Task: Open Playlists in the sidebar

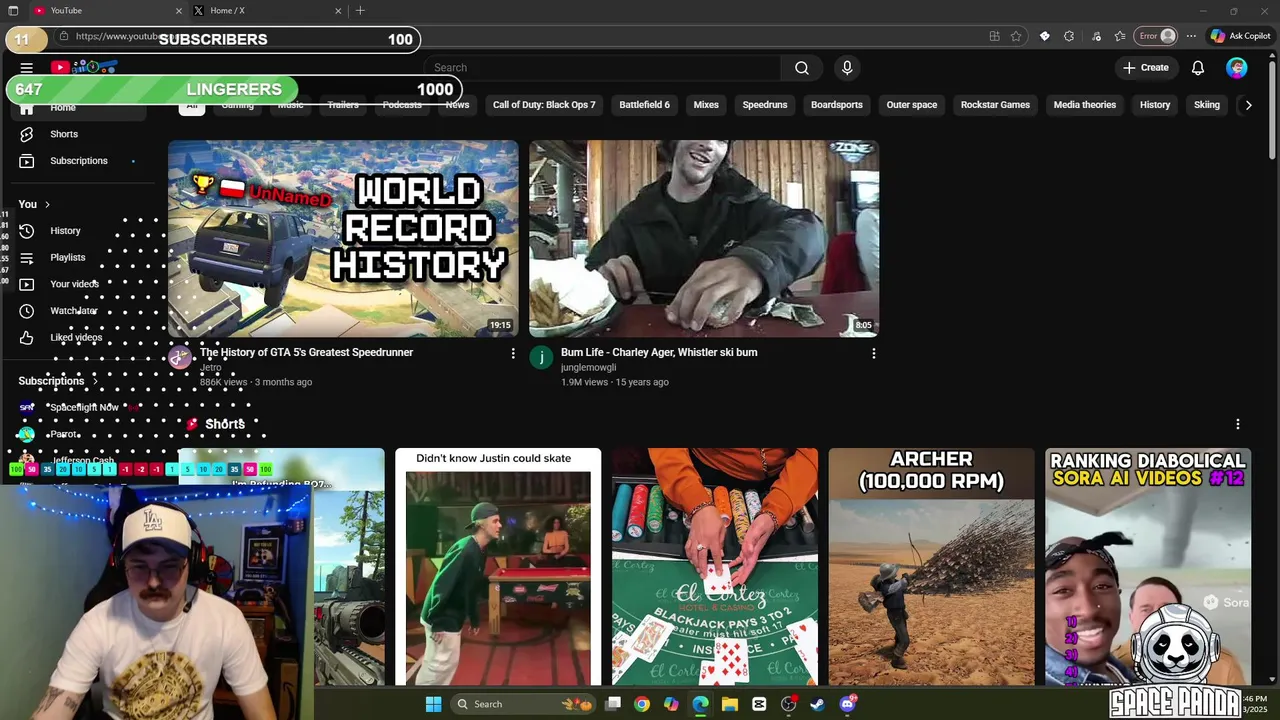Action: tap(68, 258)
